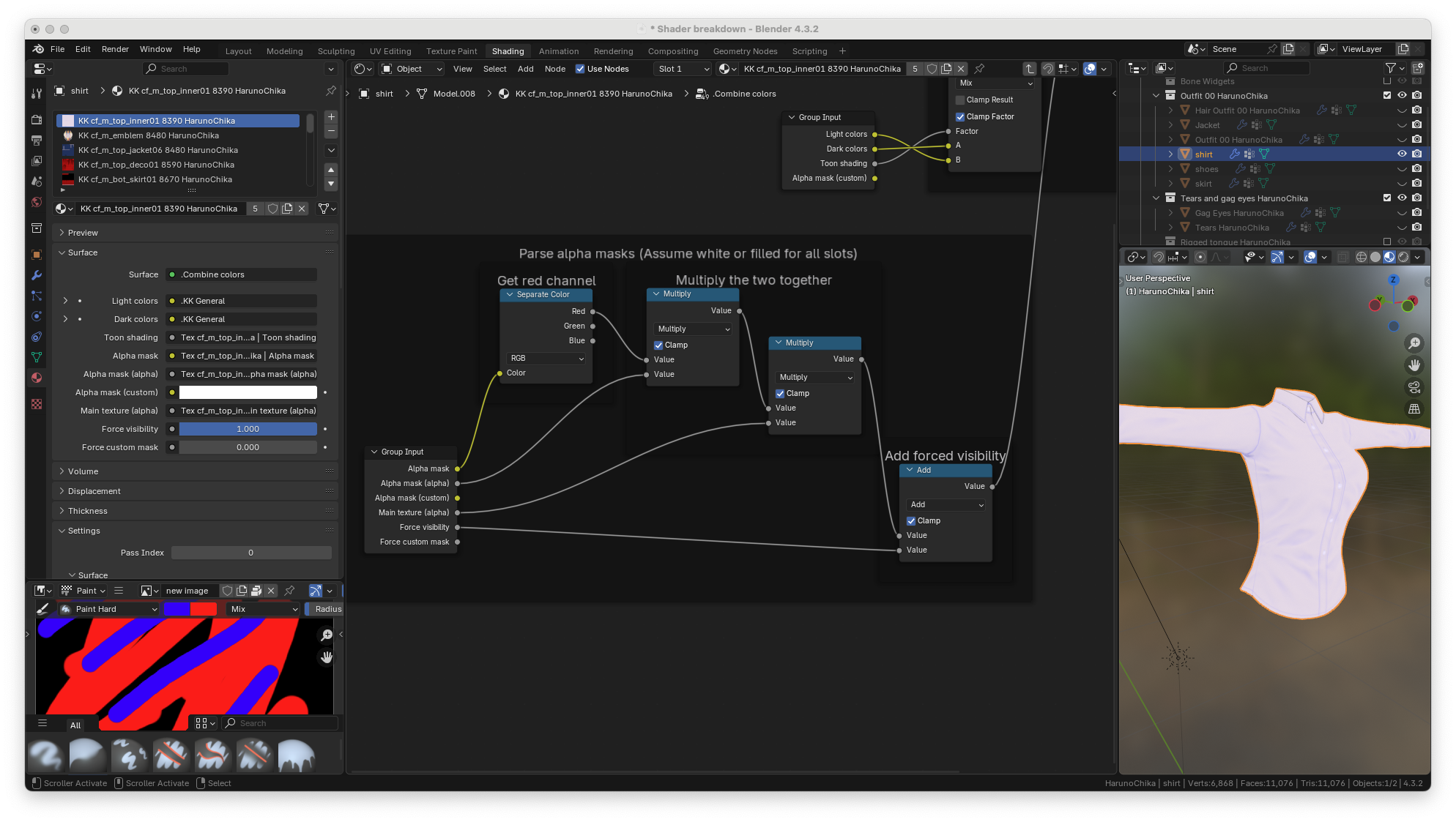Image resolution: width=1456 pixels, height=822 pixels.
Task: Open the Modifier properties wrench icon
Action: 37,275
